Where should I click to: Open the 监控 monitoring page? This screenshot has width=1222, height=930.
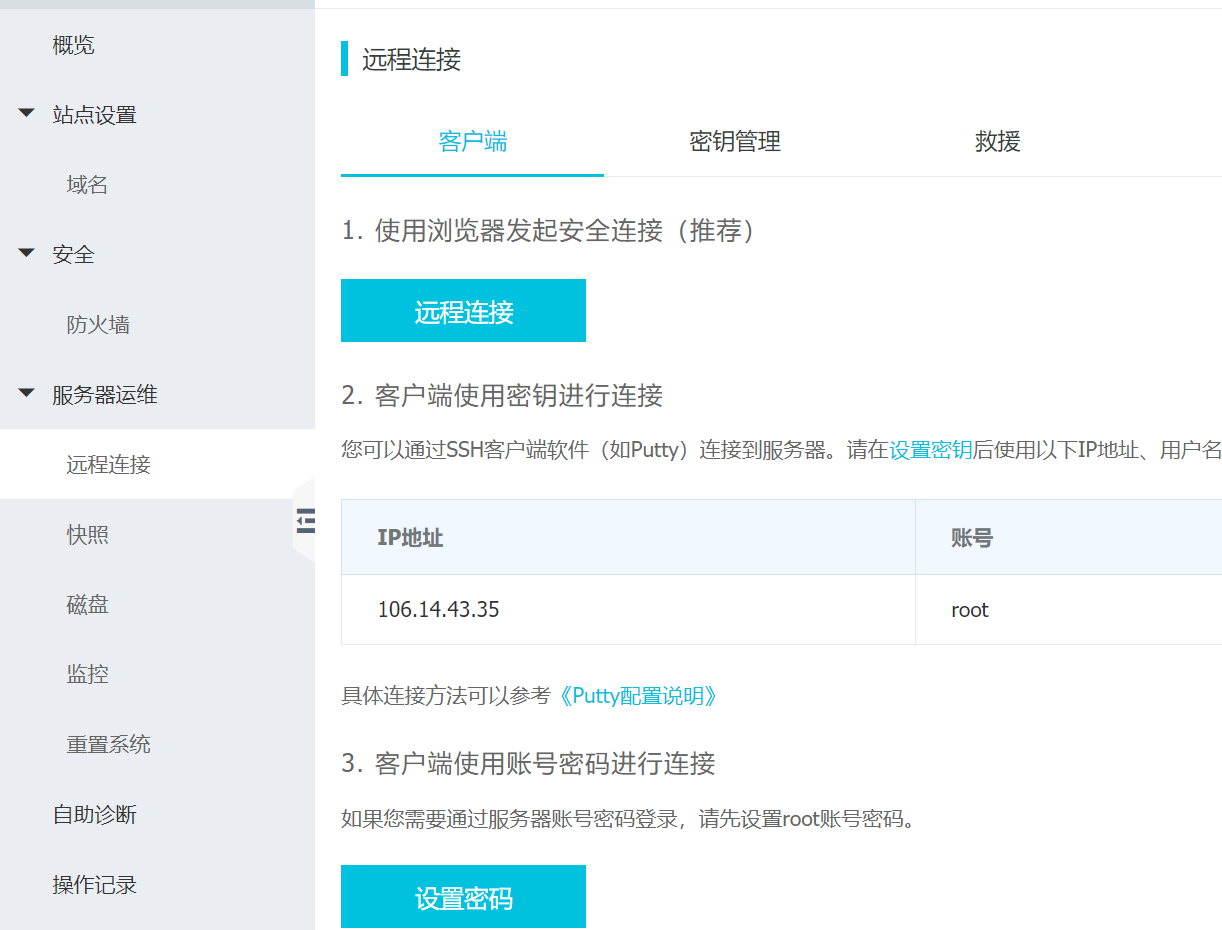click(87, 674)
